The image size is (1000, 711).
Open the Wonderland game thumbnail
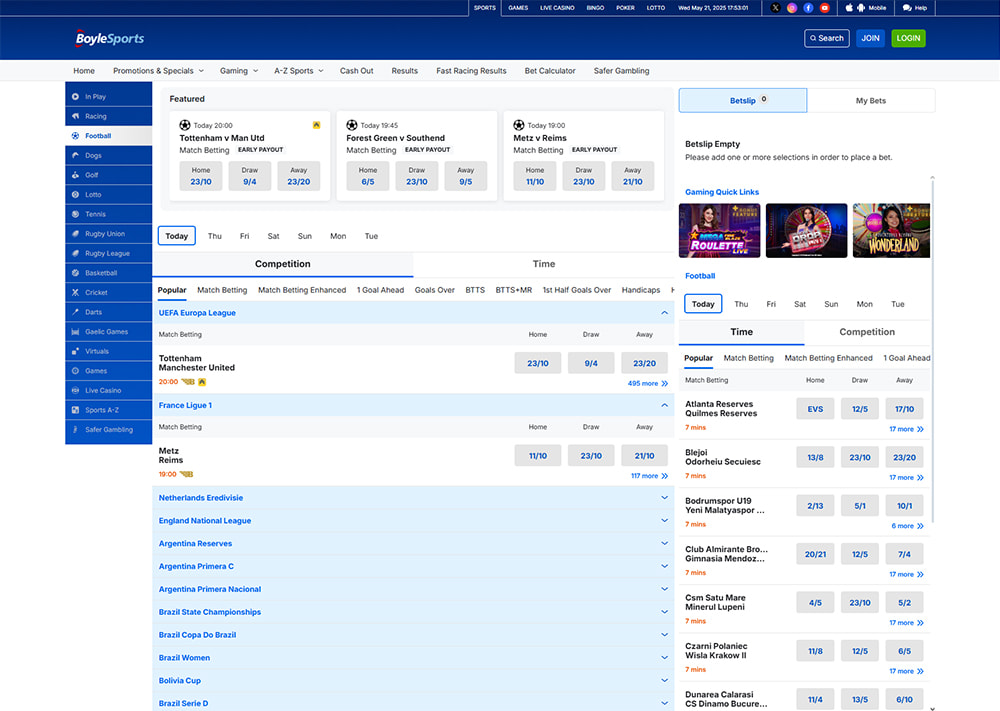tap(892, 231)
